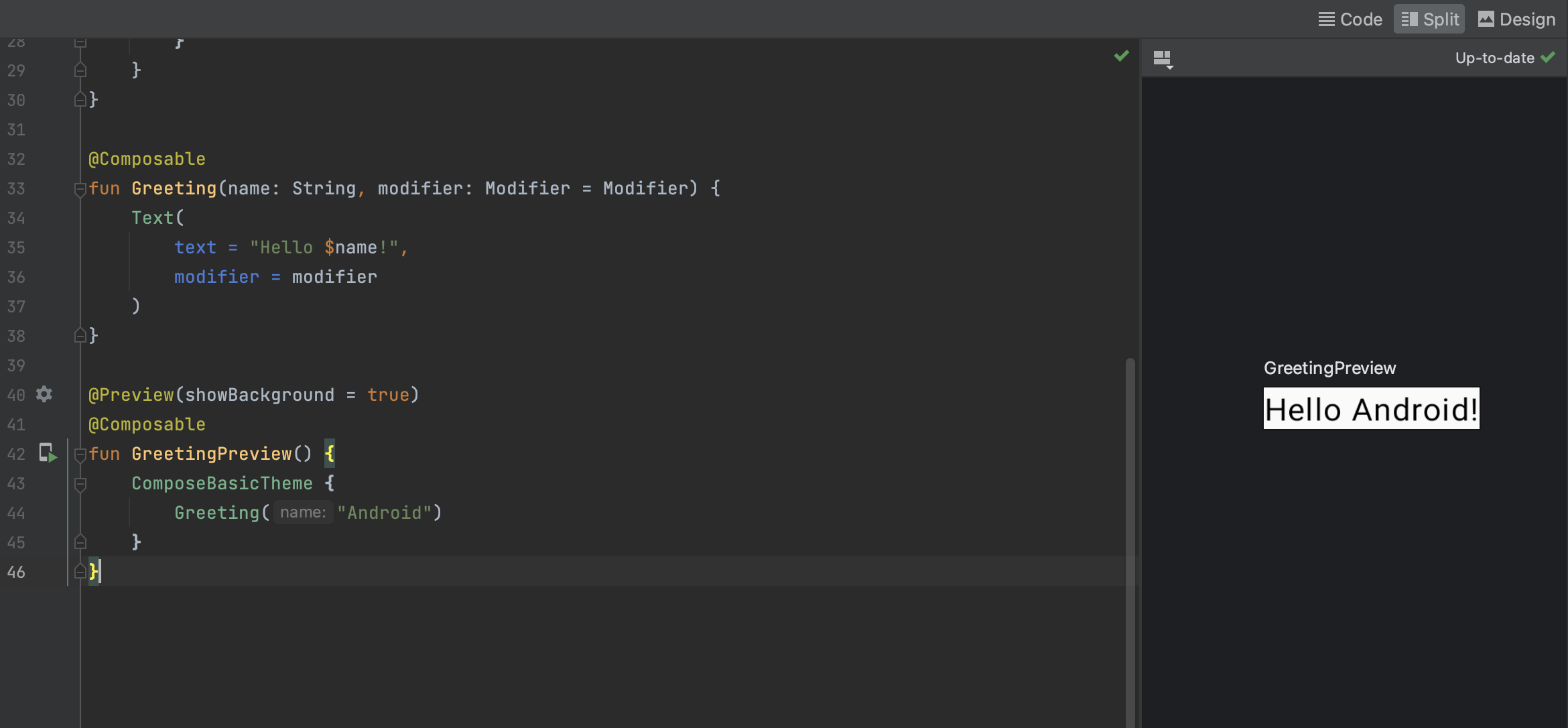Viewport: 1568px width, 728px height.
Task: Click fold end marker on line 38
Action: pyautogui.click(x=80, y=335)
